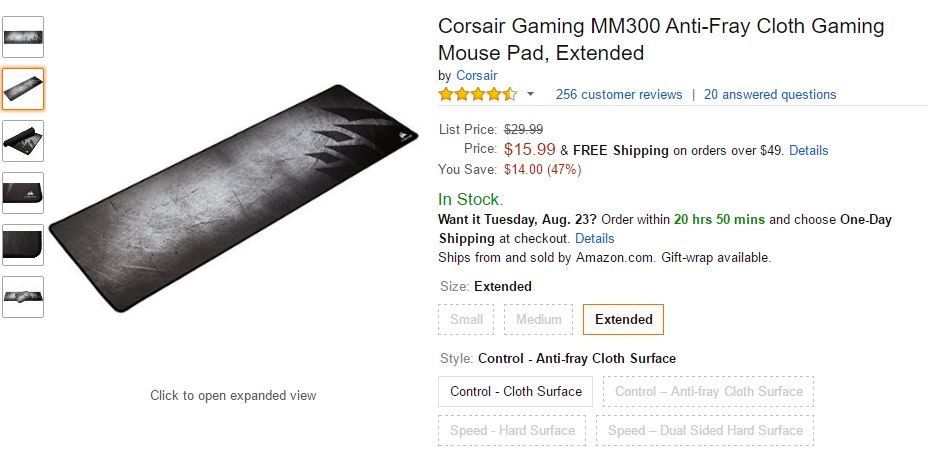
Task: Pick the Control – Anti-fray Cloth Surface style
Action: coord(708,391)
